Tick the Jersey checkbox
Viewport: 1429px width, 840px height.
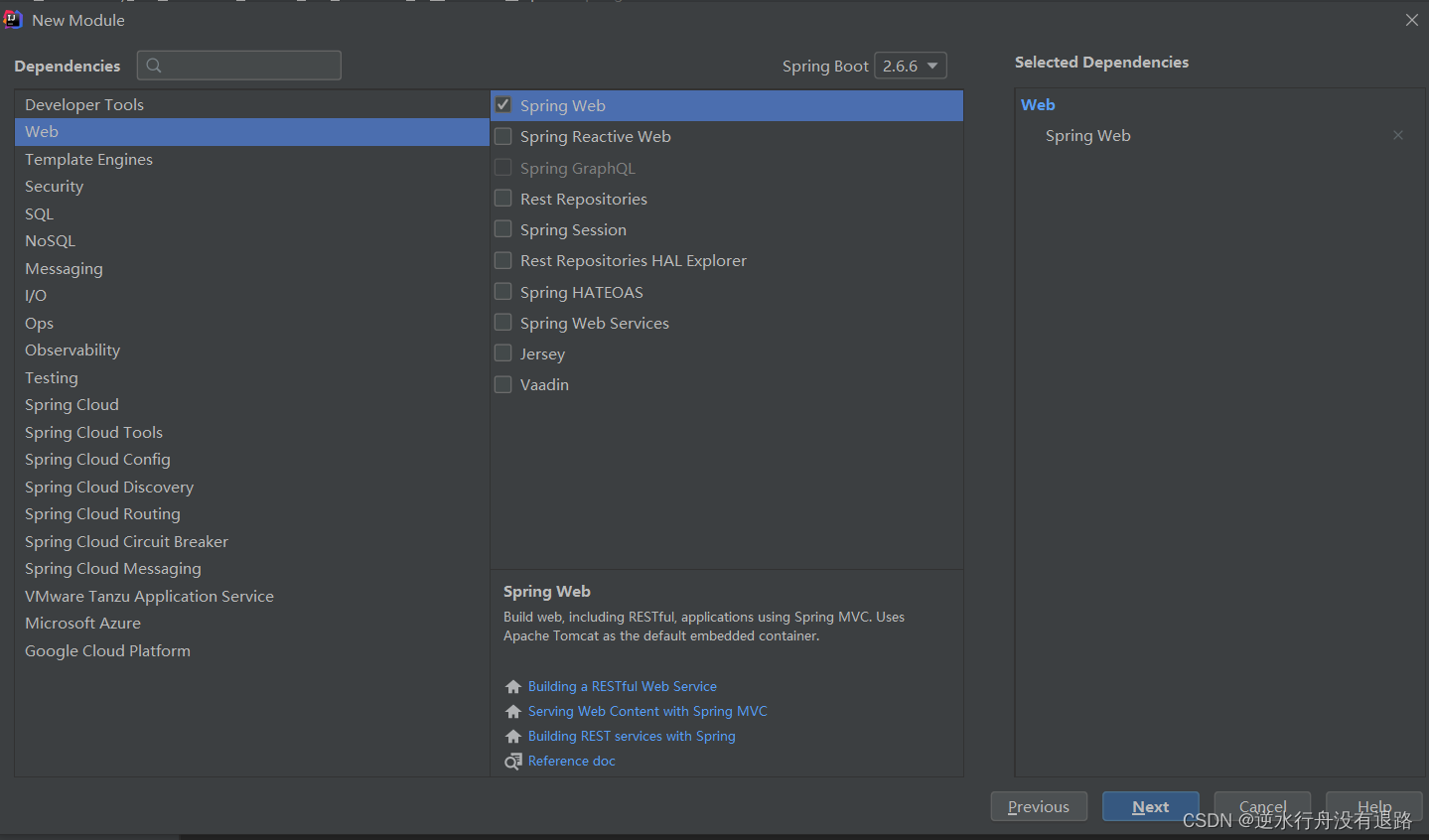(x=503, y=353)
